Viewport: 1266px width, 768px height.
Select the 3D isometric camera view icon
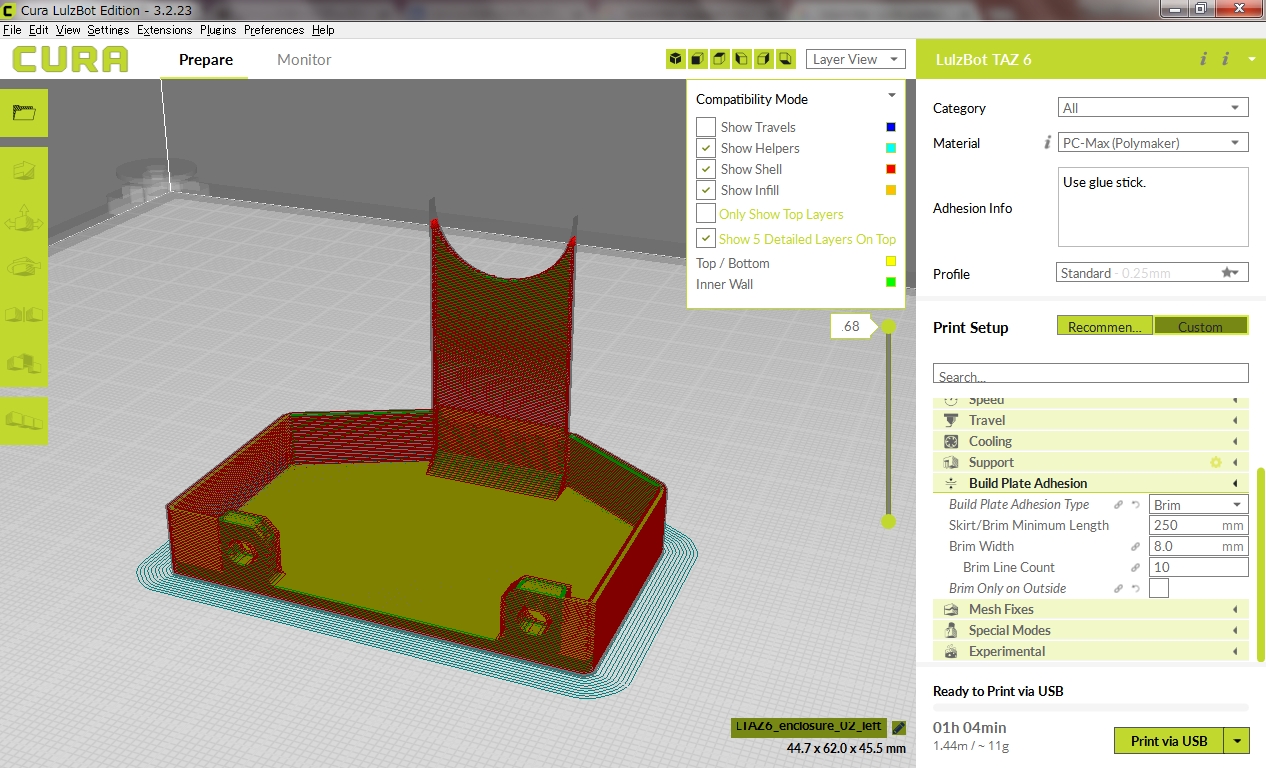click(x=676, y=59)
